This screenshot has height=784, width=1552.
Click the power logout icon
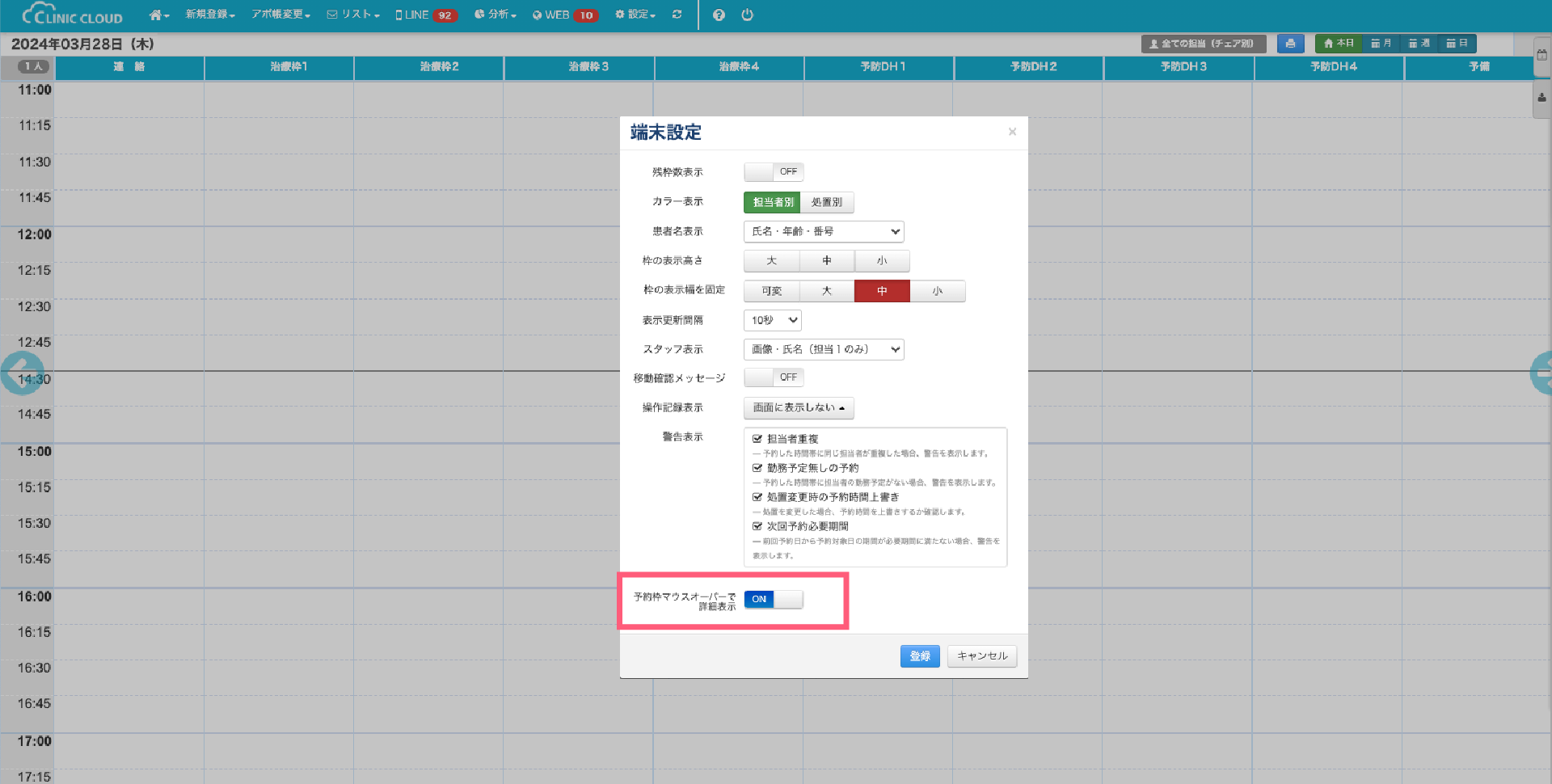(x=747, y=15)
